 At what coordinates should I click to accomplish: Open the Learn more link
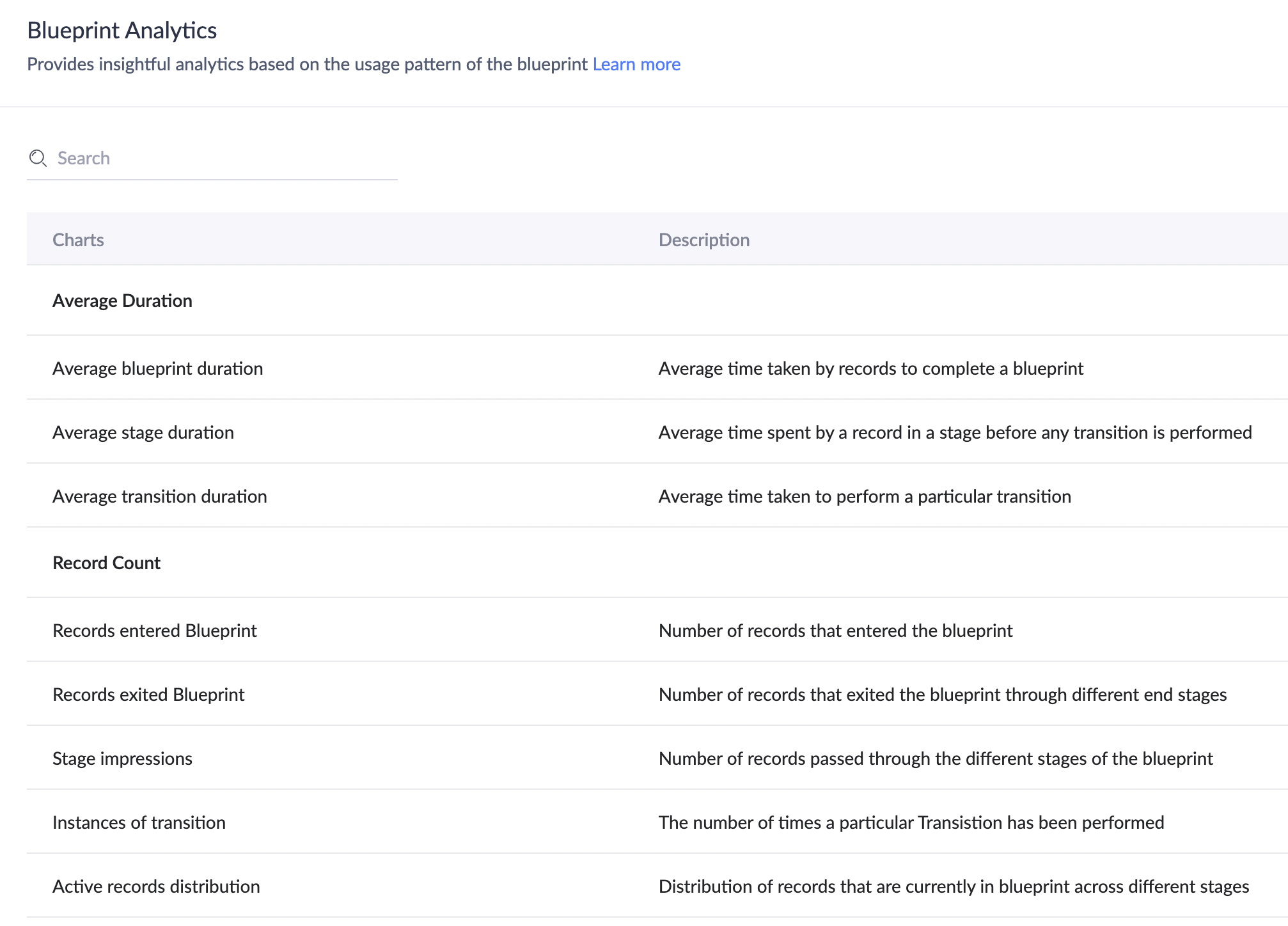[x=636, y=64]
